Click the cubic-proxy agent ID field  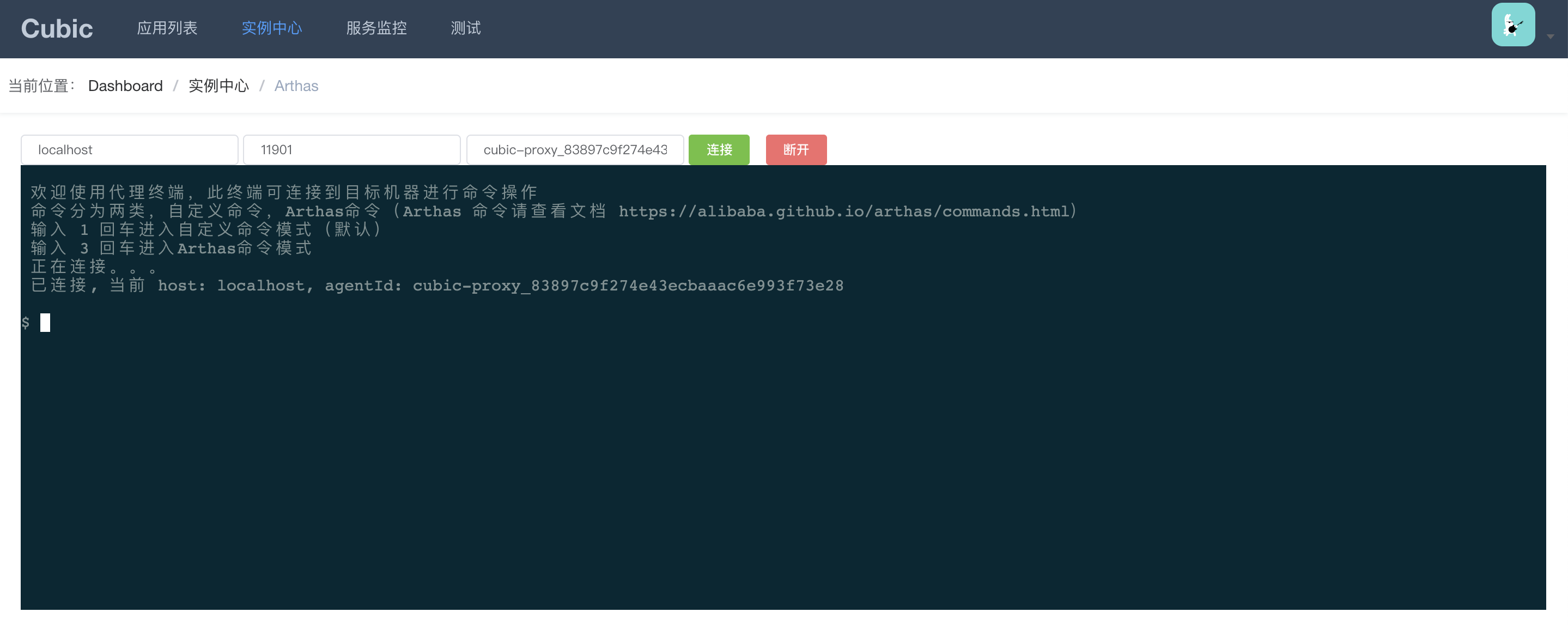pyautogui.click(x=575, y=150)
